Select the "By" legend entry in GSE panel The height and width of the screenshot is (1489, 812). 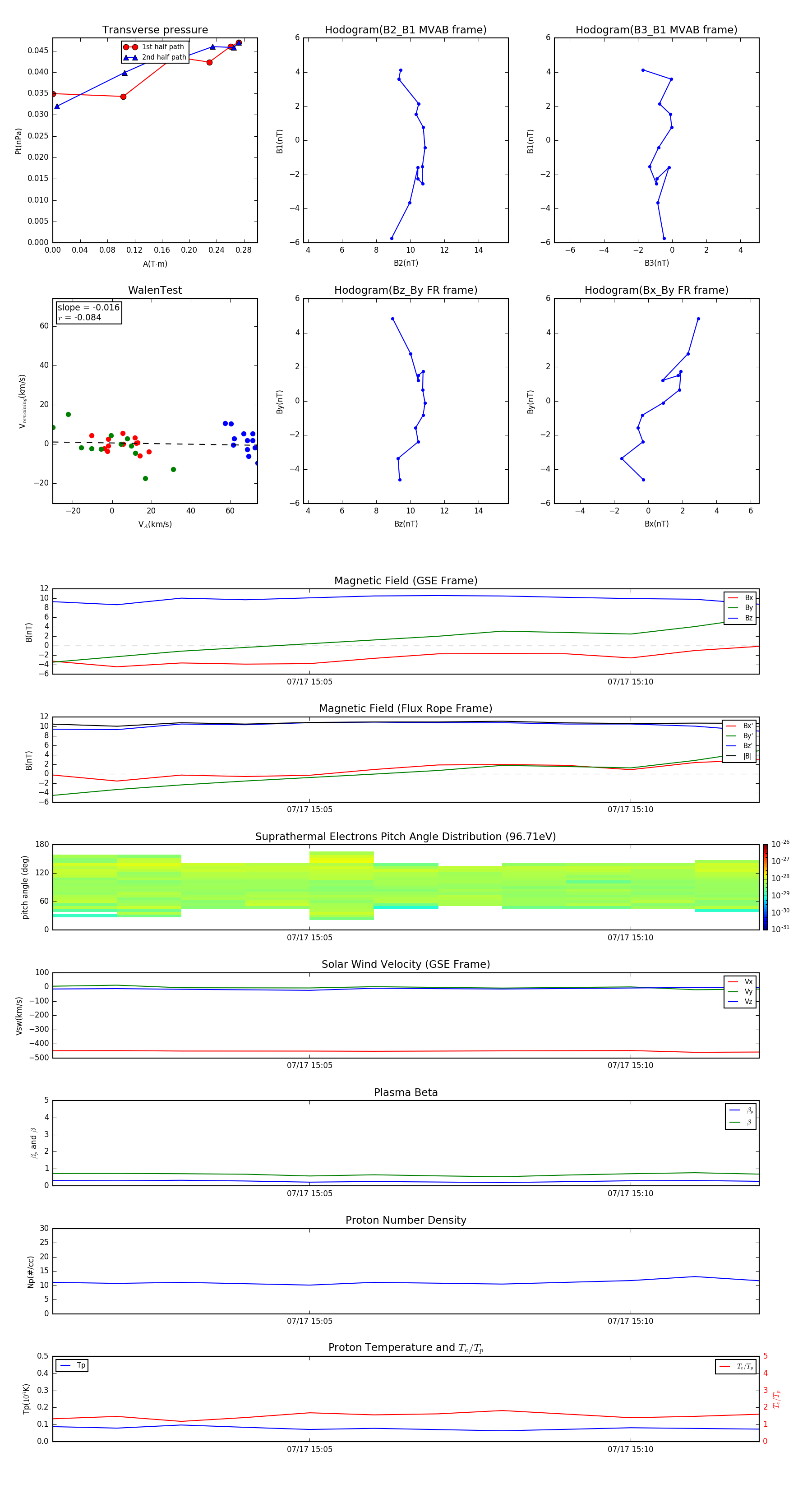(741, 607)
